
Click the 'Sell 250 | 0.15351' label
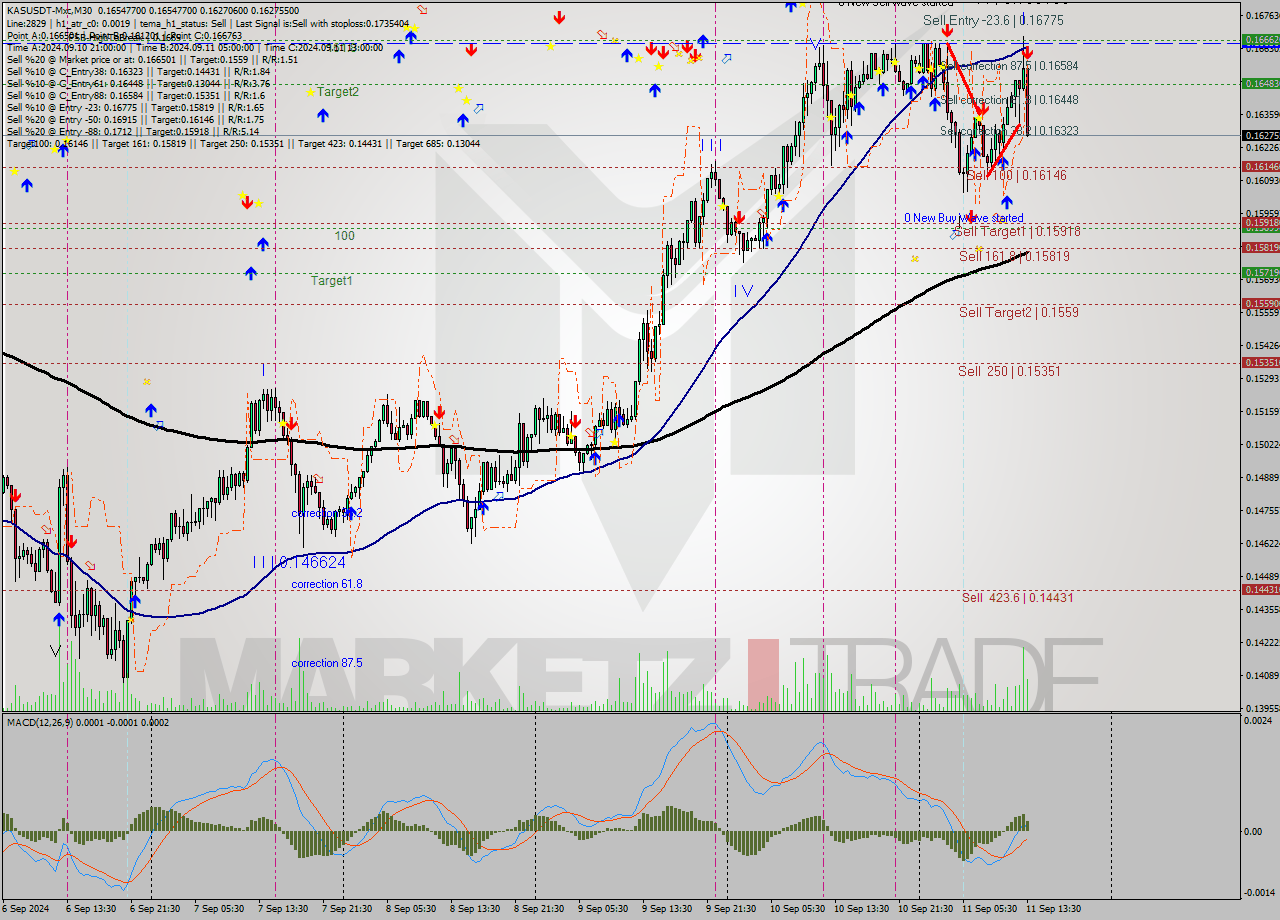point(1009,371)
